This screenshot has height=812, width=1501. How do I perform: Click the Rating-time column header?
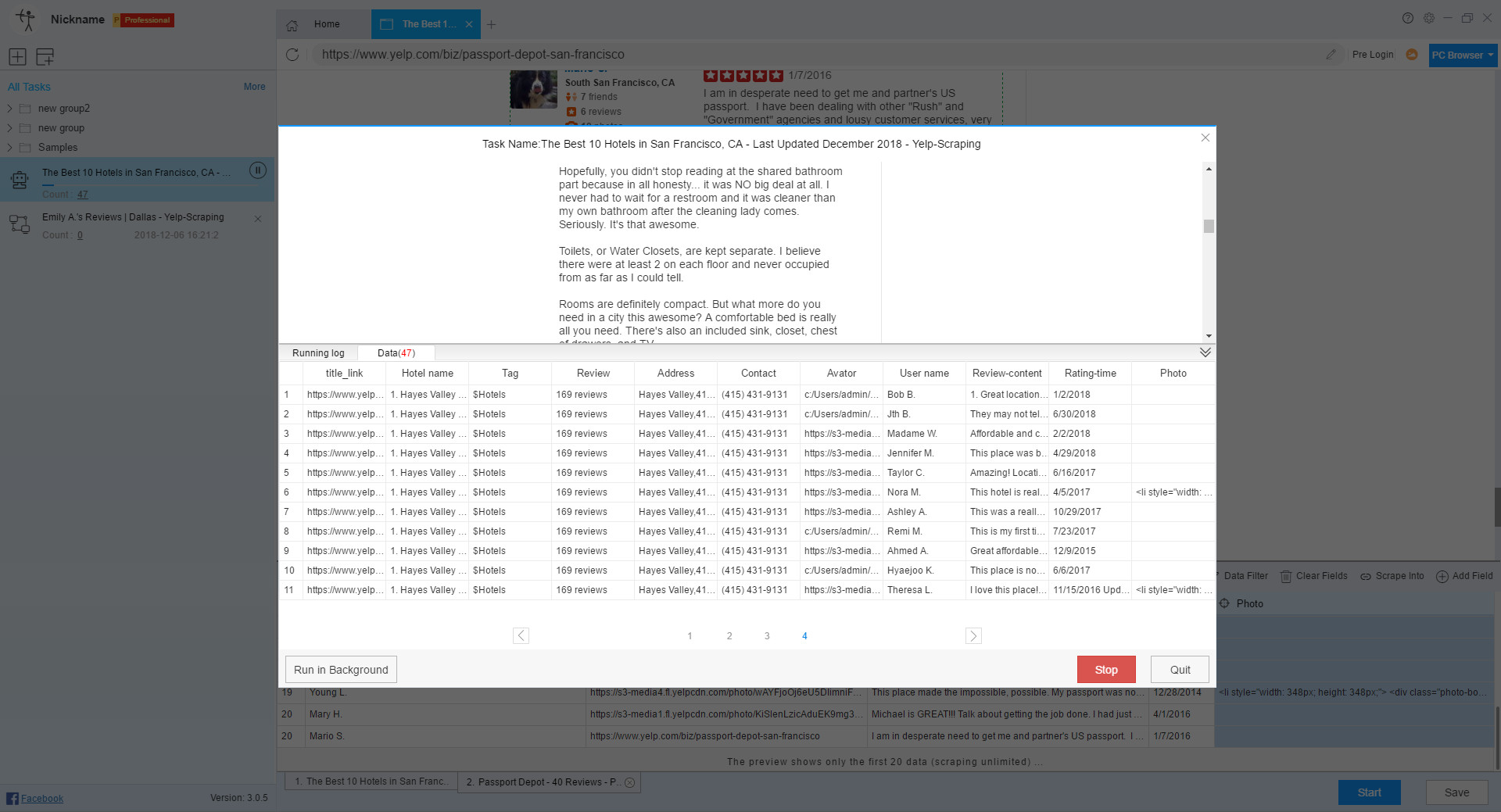tap(1090, 374)
